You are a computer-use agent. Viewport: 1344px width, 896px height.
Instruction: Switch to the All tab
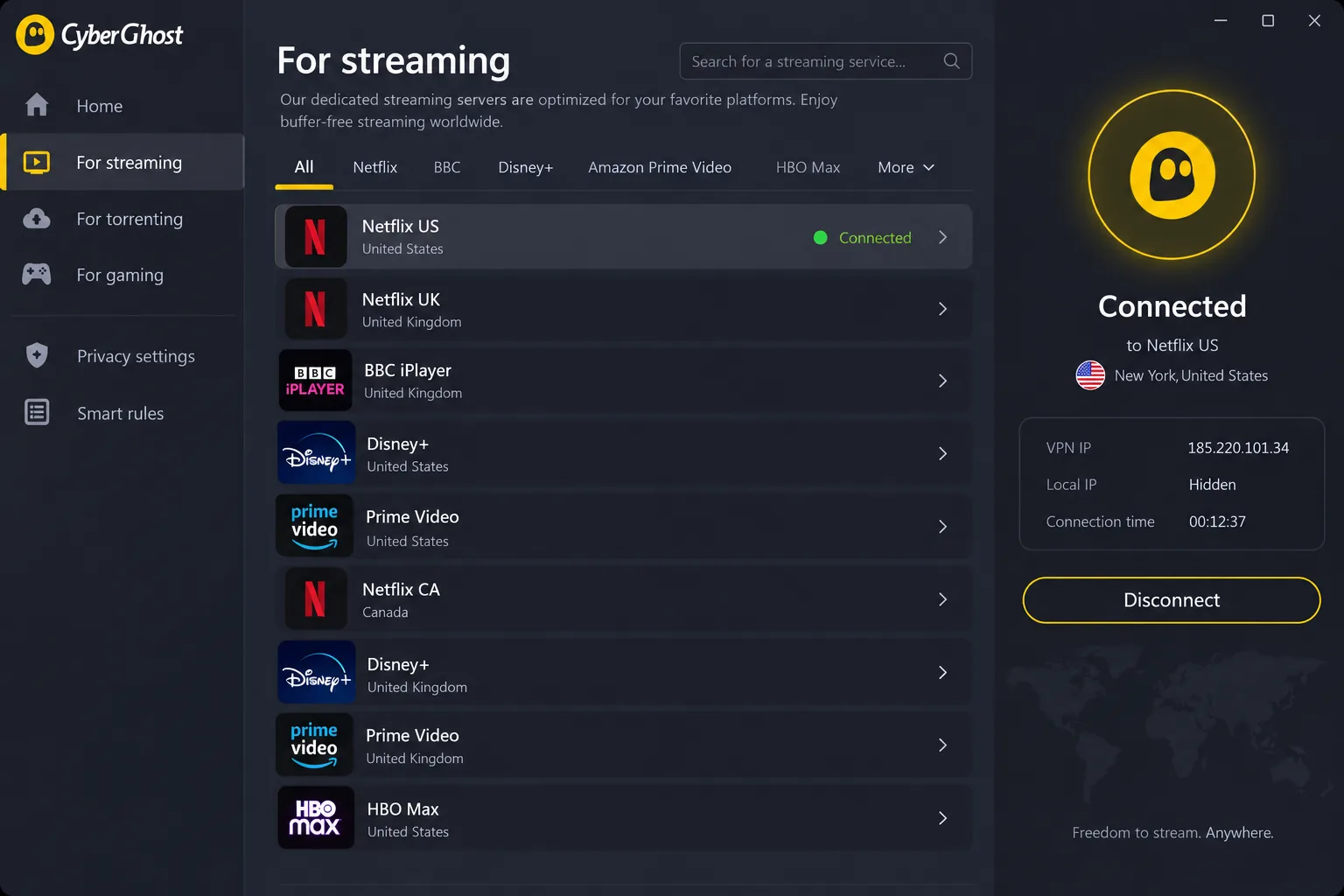click(x=304, y=167)
